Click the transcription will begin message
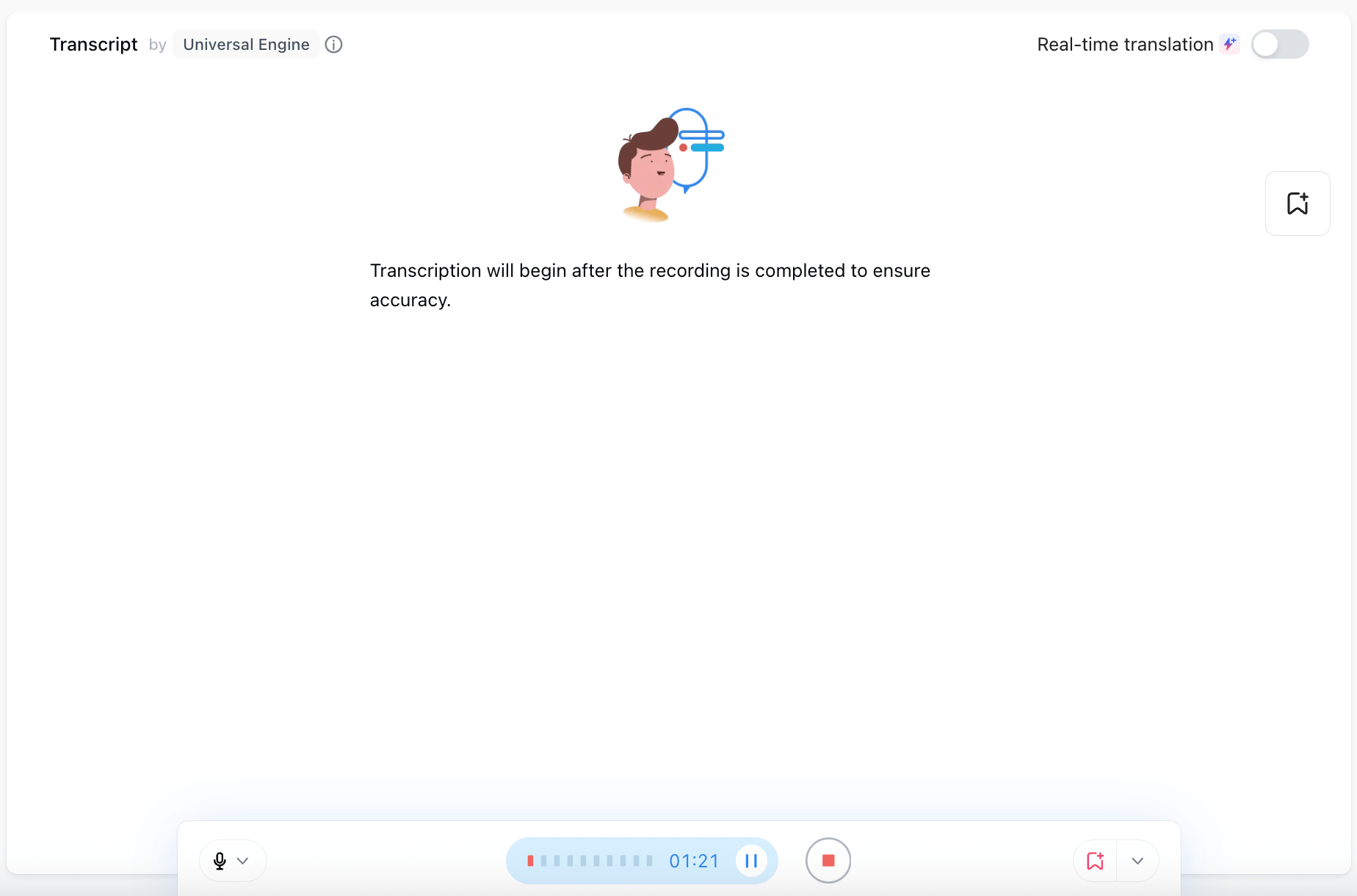The image size is (1357, 896). pos(650,285)
